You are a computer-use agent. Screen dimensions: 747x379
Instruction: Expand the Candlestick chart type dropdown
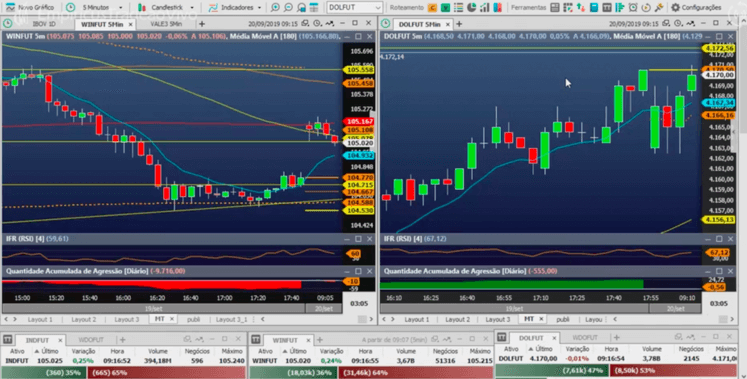[x=166, y=7]
